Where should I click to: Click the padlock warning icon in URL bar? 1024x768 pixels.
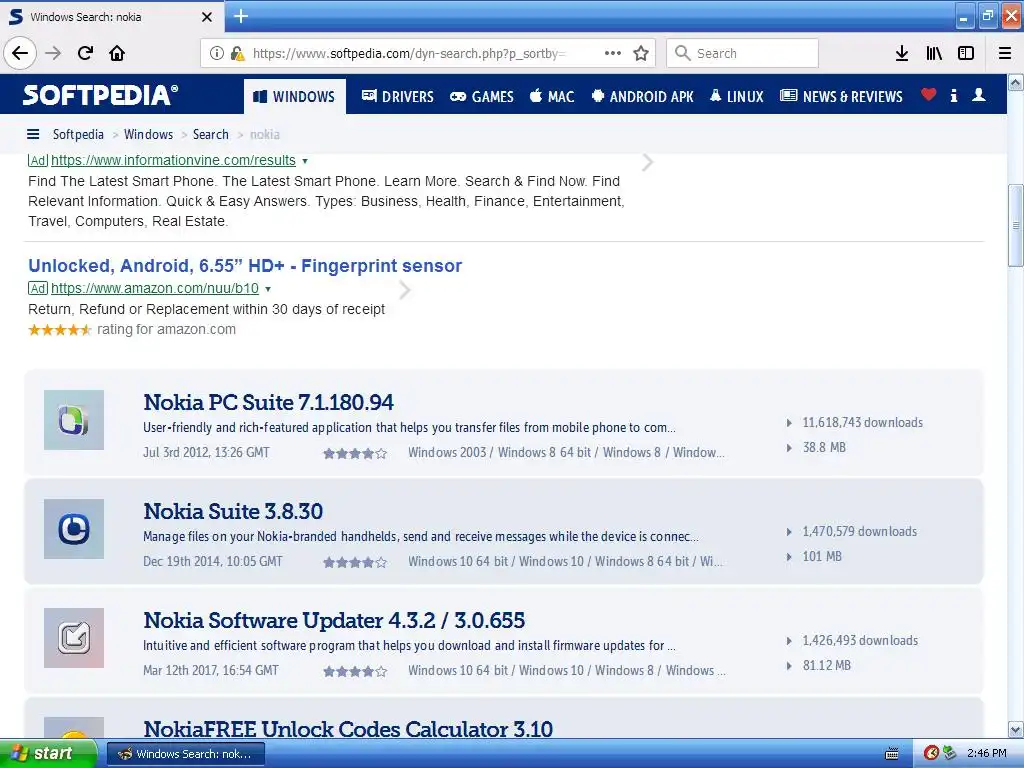[238, 53]
